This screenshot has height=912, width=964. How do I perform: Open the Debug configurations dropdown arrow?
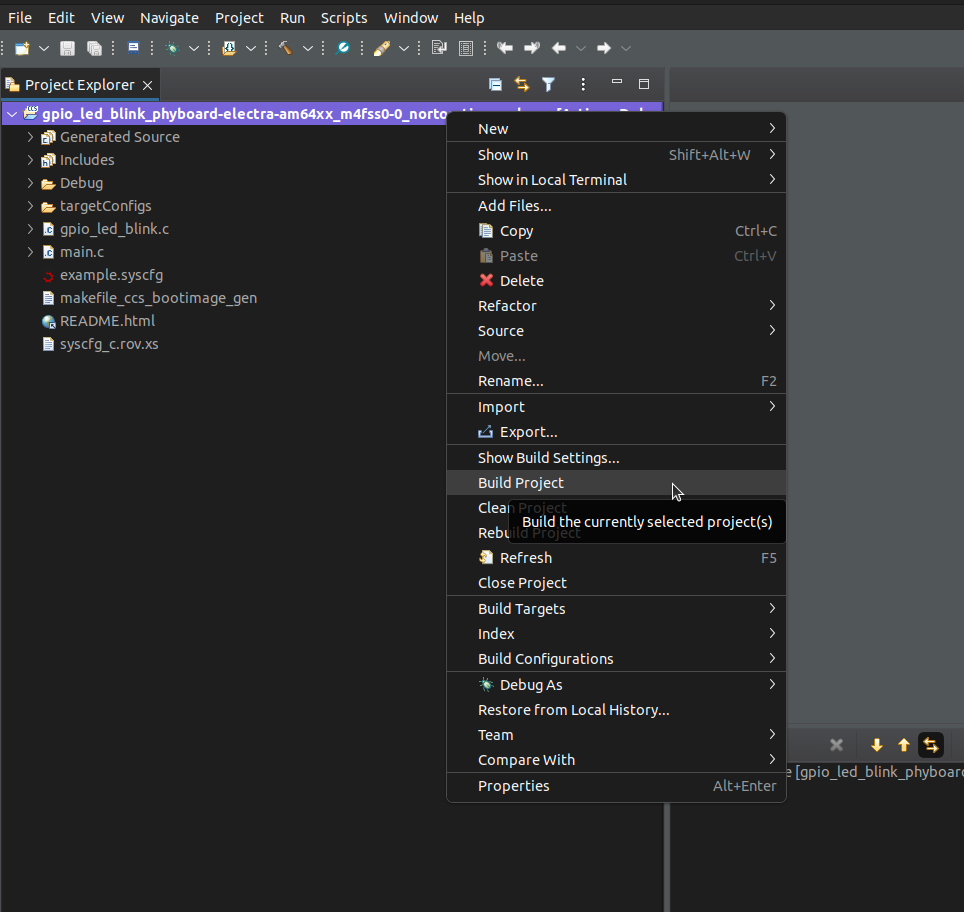click(x=194, y=48)
